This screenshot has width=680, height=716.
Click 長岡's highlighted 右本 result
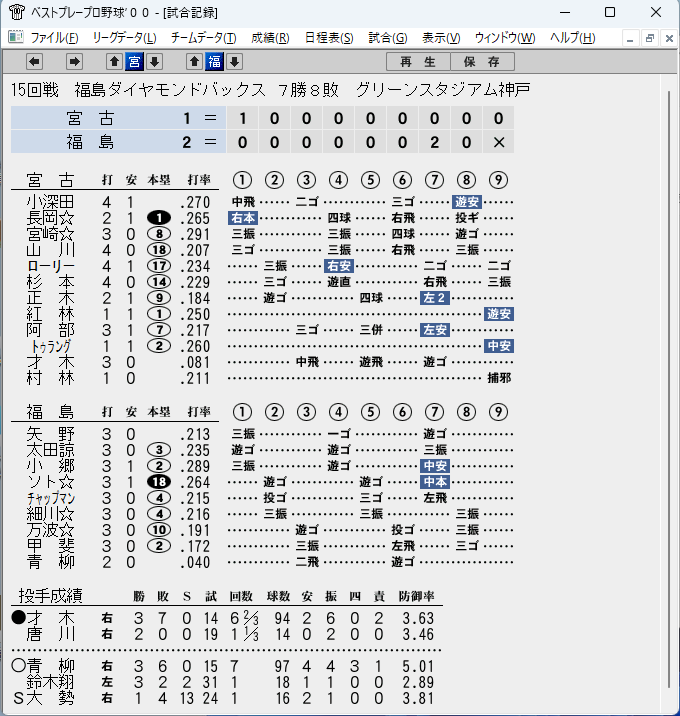[243, 218]
